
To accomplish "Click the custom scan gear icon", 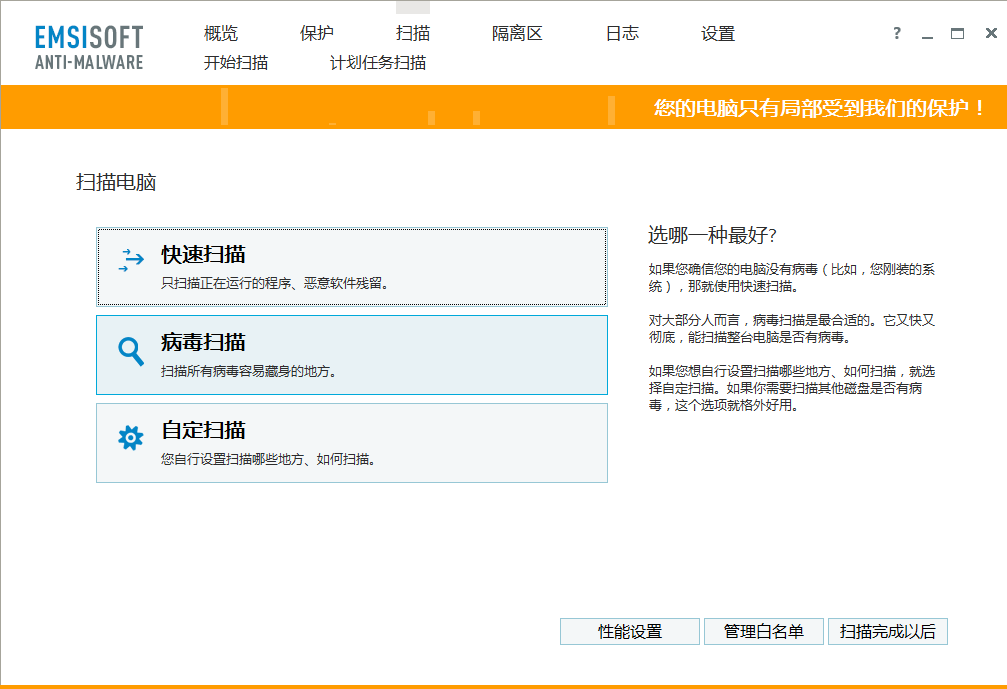I will click(x=131, y=438).
